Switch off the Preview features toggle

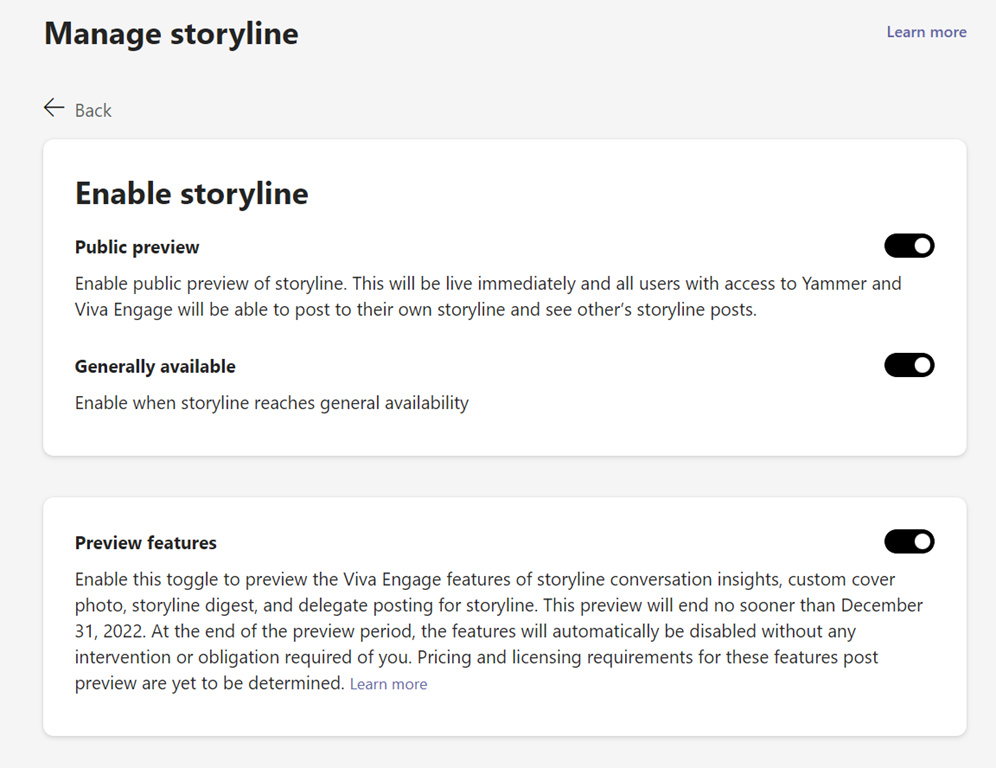pyautogui.click(x=909, y=541)
